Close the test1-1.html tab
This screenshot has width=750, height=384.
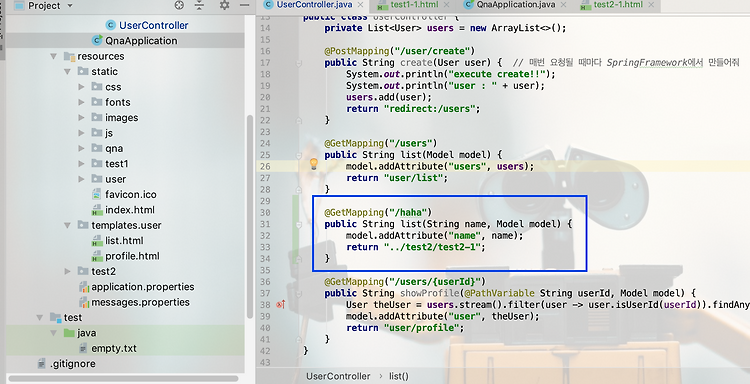(x=447, y=5)
